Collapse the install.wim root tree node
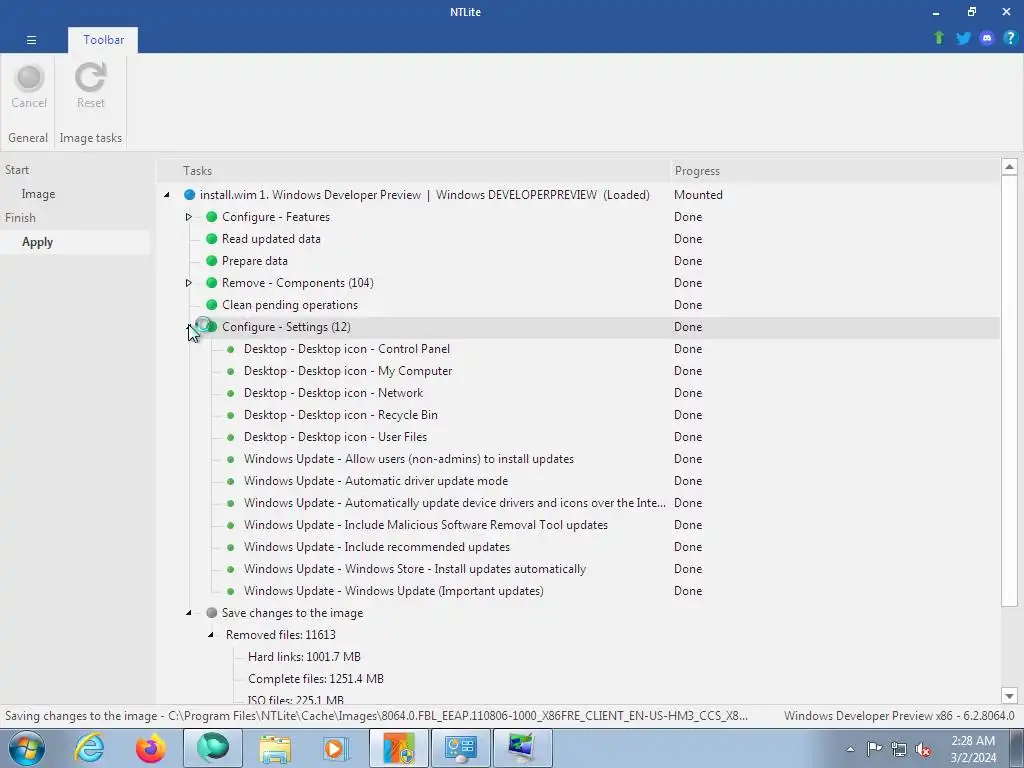The image size is (1024, 768). tap(167, 195)
